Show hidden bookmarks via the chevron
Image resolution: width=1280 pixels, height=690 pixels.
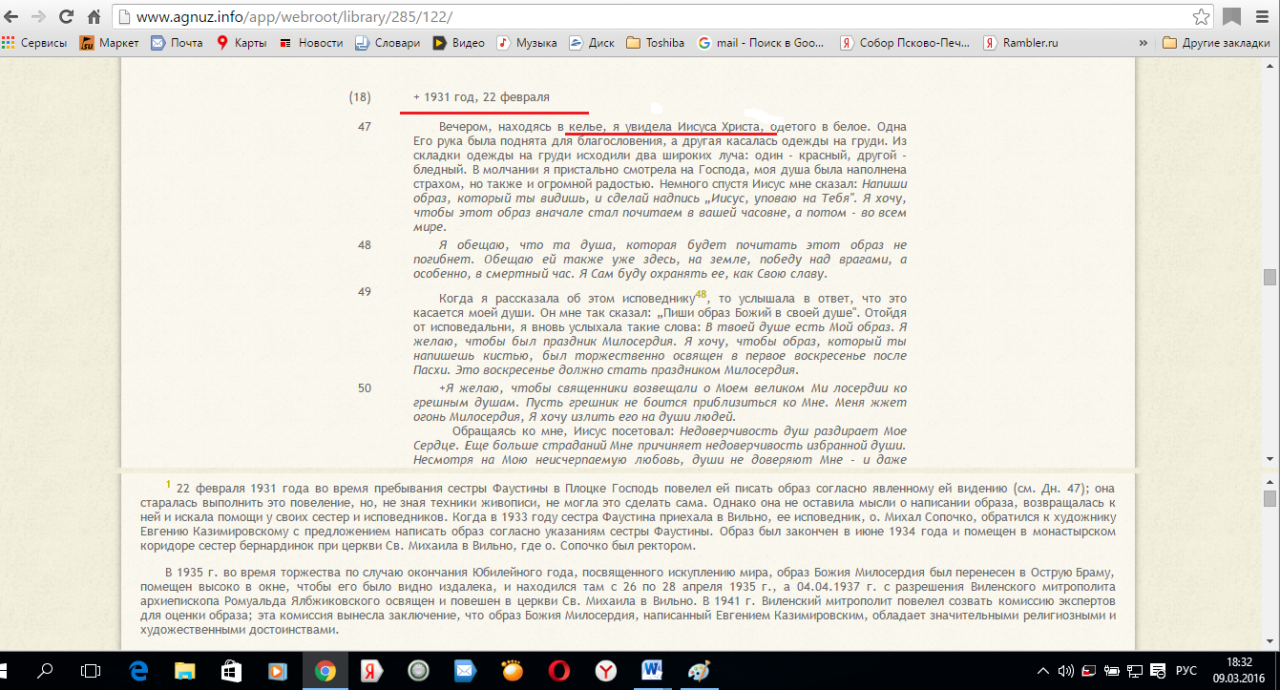[1143, 43]
